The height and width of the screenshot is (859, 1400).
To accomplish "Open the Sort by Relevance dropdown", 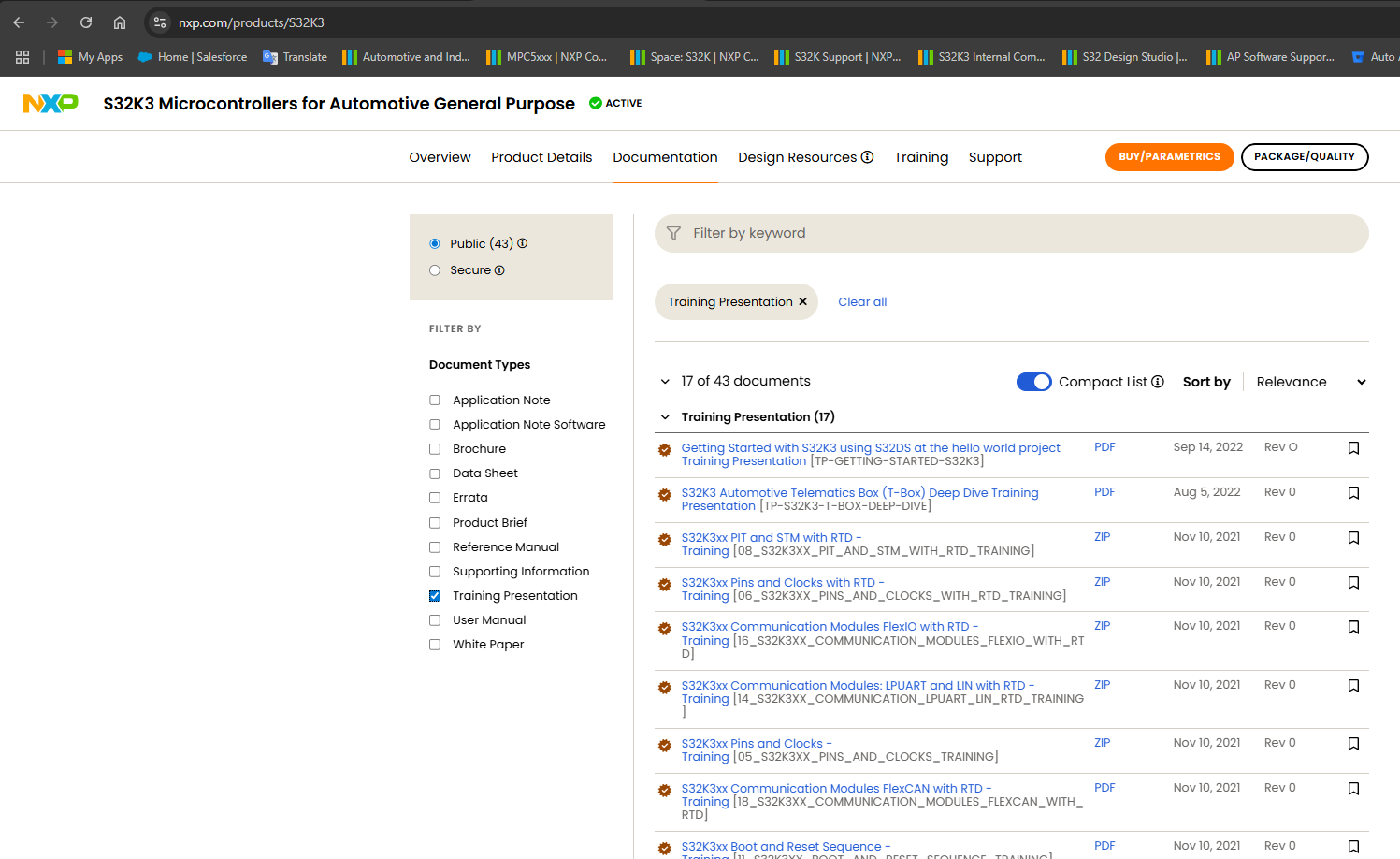I will pos(1310,382).
